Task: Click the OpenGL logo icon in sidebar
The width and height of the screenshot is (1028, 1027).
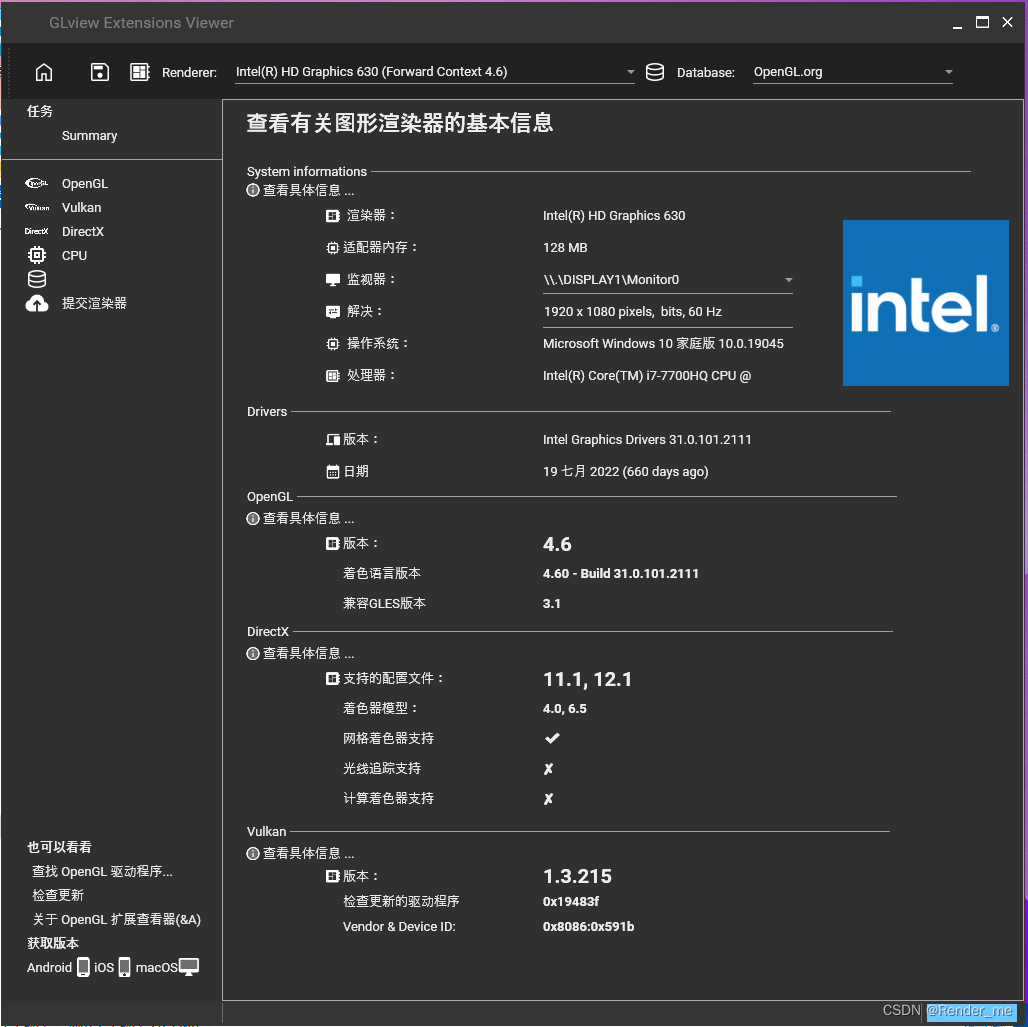Action: pyautogui.click(x=37, y=184)
